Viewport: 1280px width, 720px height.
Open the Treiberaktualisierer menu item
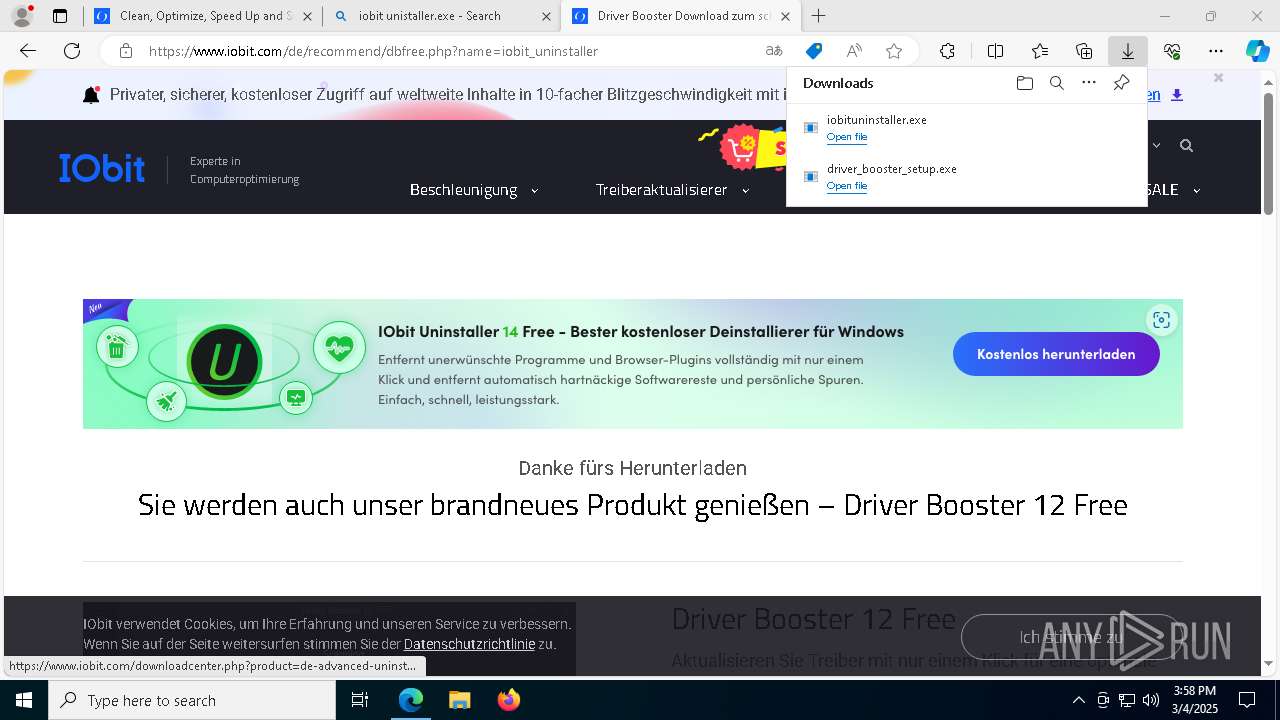(661, 190)
